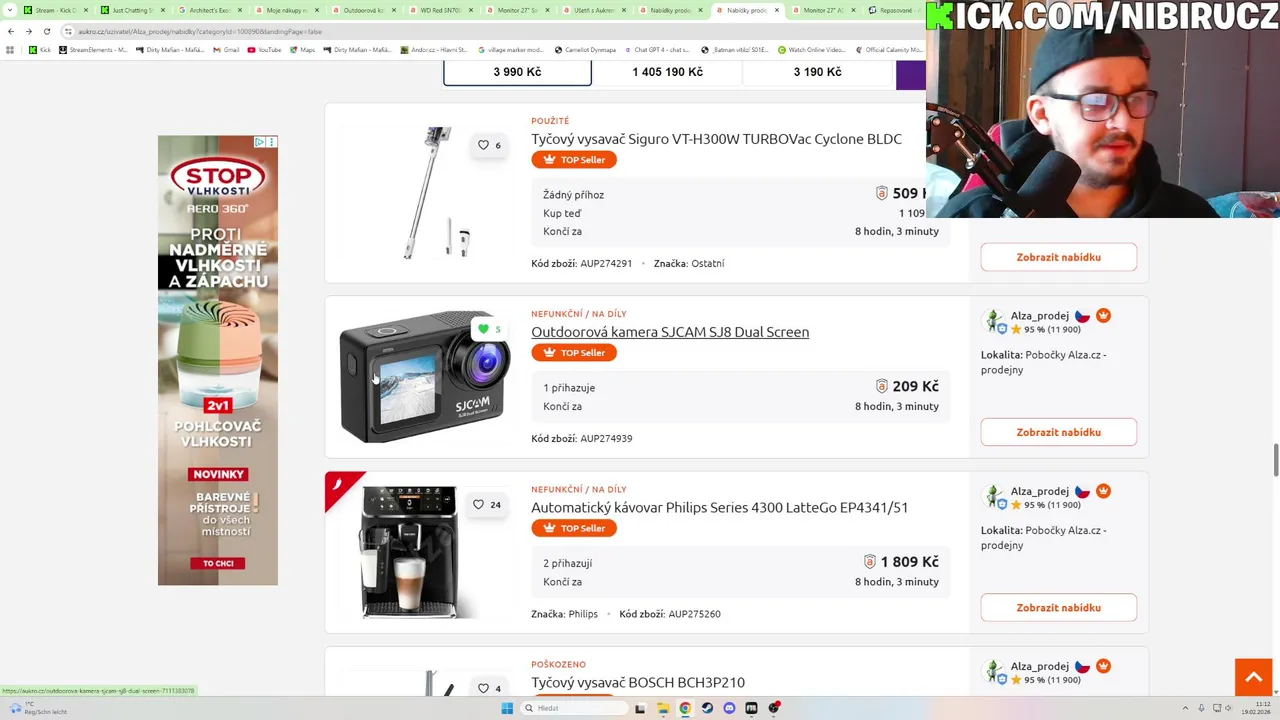Unfavorite the SJCAM SJ8 camera green heart
This screenshot has height=720, width=1280.
point(483,329)
